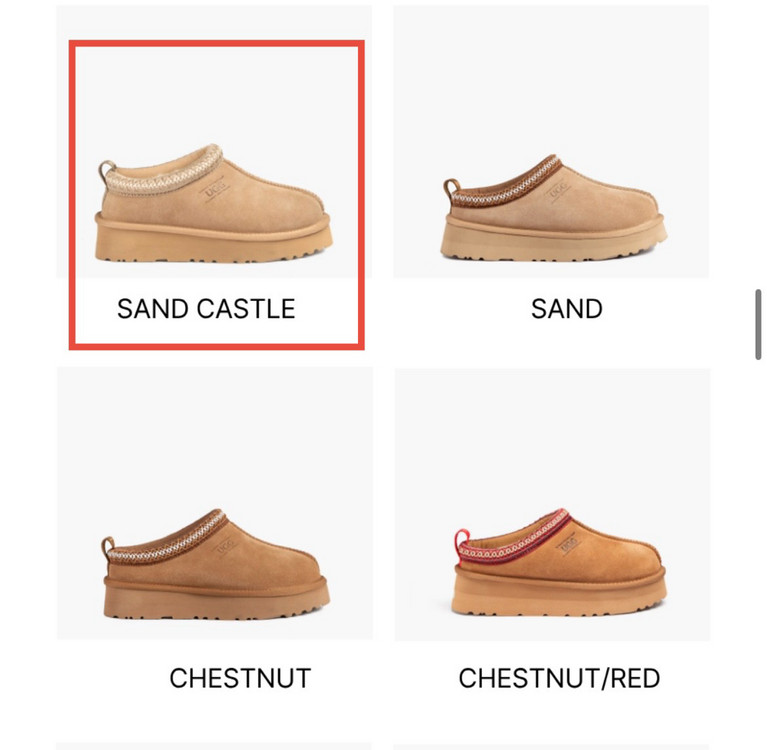Image resolution: width=767 pixels, height=750 pixels.
Task: Click the UGG logo on Chestnut/Red shoe
Action: [568, 544]
